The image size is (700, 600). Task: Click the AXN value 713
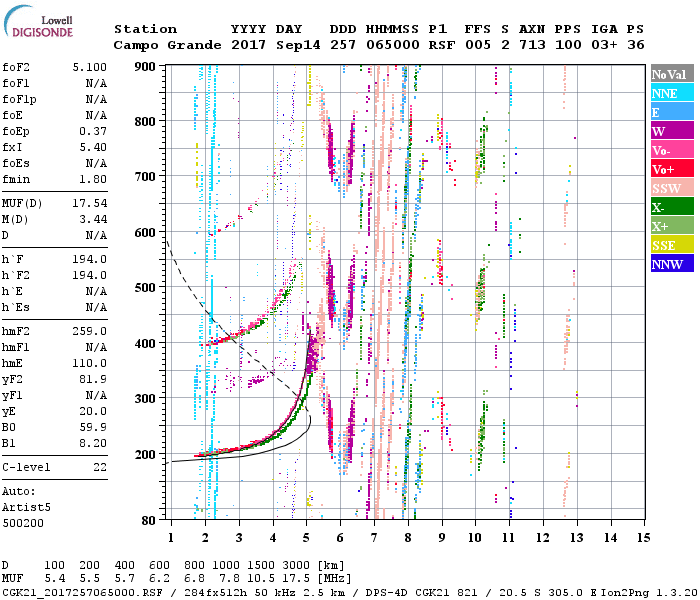pos(532,45)
